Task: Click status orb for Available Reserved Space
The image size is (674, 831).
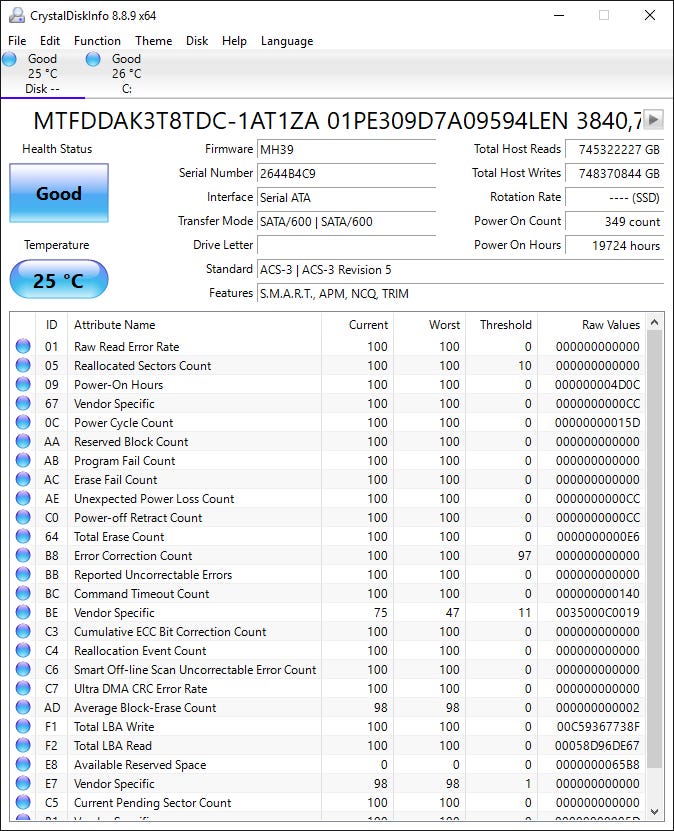Action: pyautogui.click(x=23, y=764)
